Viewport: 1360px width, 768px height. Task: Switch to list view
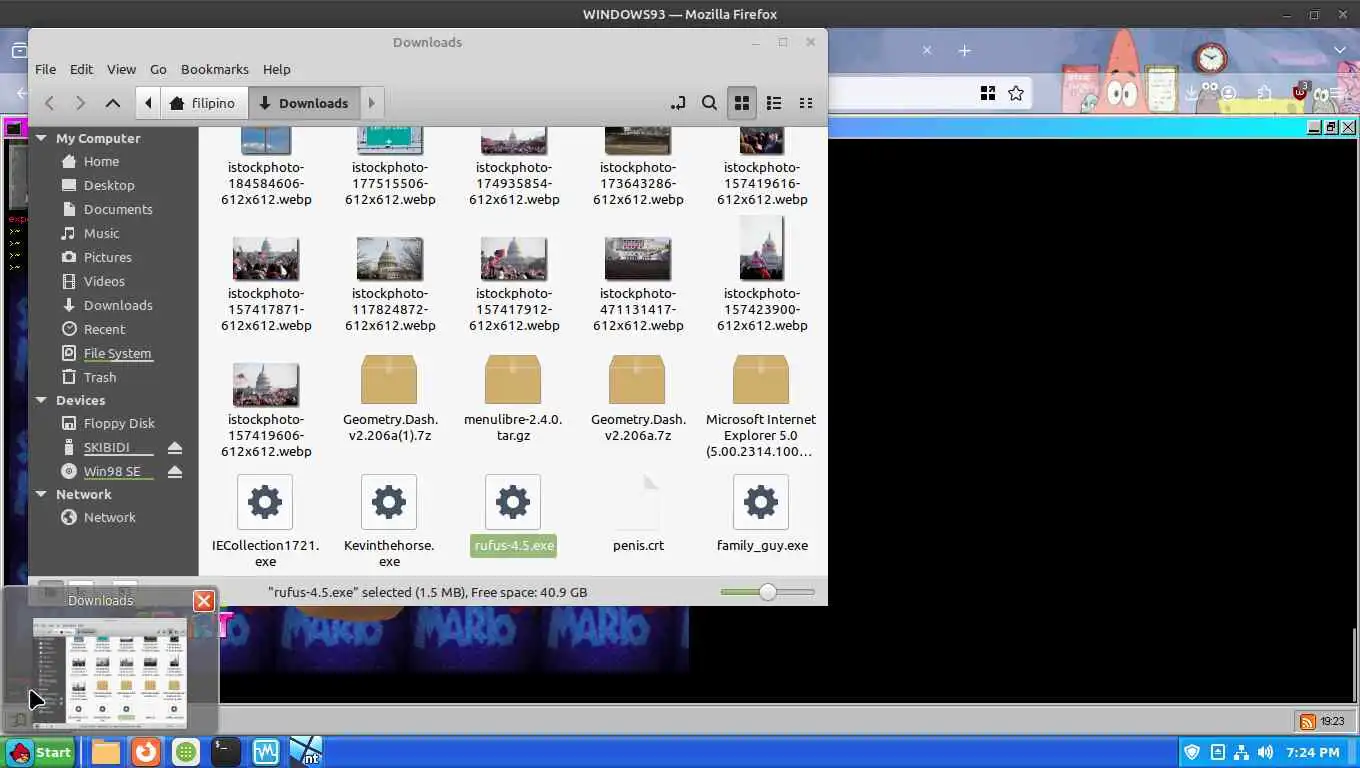[x=774, y=103]
